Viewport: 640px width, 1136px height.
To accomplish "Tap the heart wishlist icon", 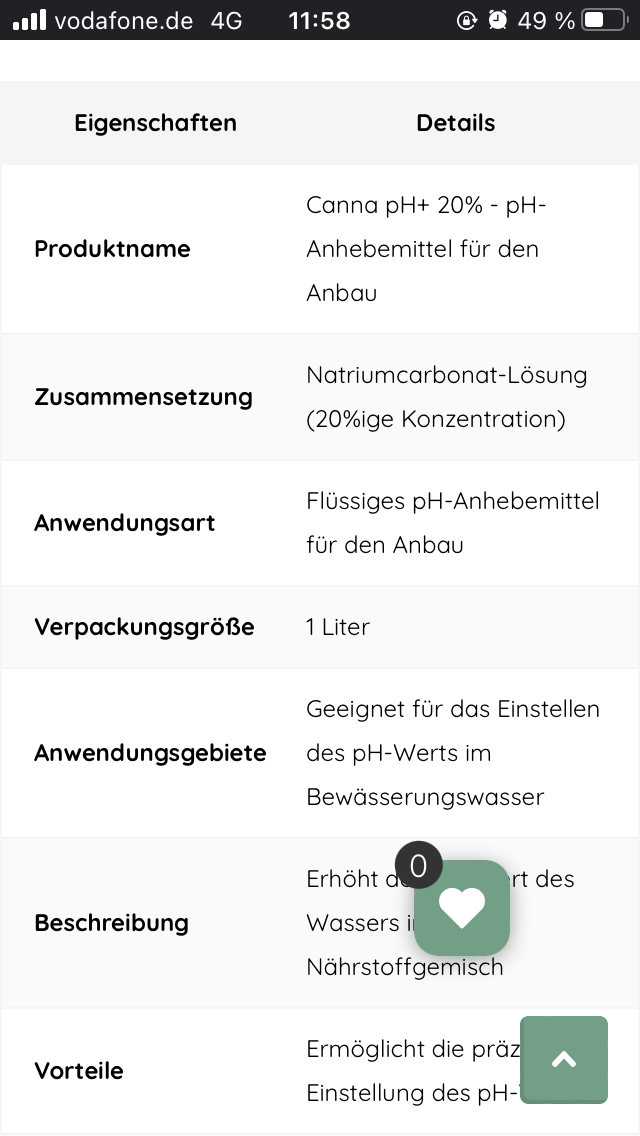I will pyautogui.click(x=462, y=908).
